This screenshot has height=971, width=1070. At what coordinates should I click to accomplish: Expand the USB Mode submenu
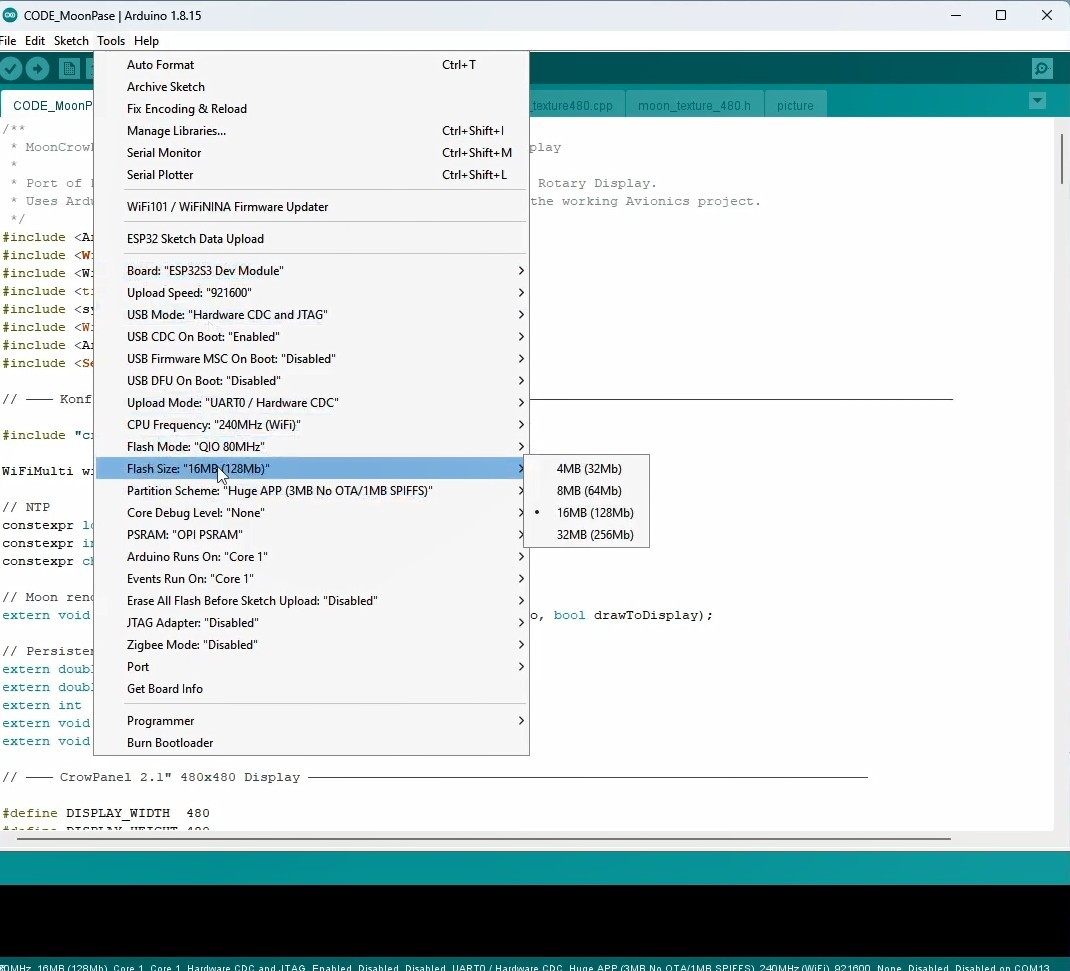pos(312,315)
